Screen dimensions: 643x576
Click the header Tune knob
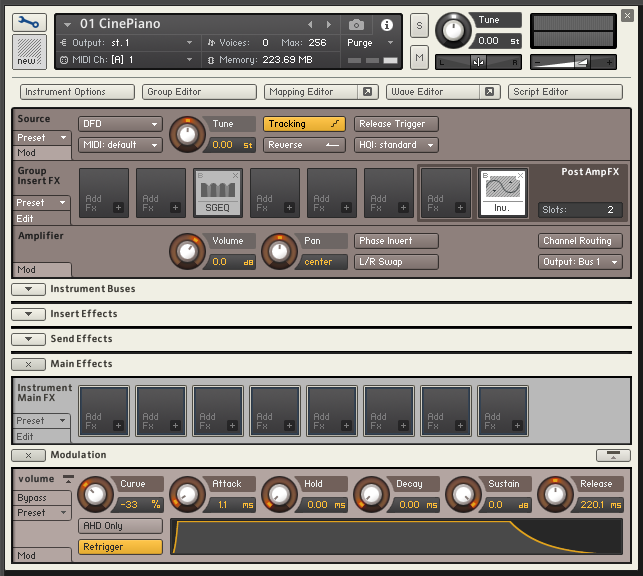[x=453, y=31]
